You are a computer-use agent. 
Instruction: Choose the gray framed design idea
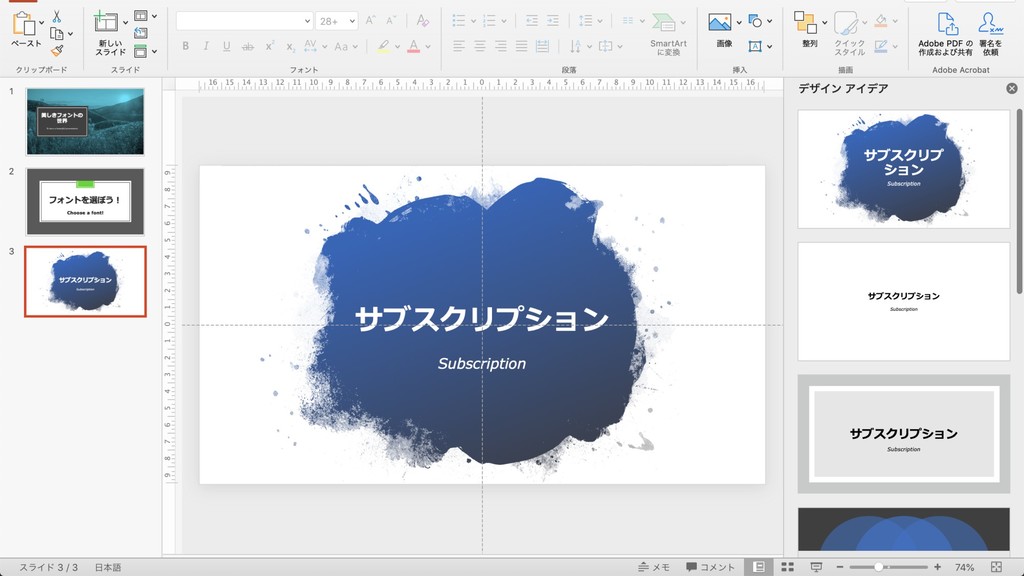[903, 434]
